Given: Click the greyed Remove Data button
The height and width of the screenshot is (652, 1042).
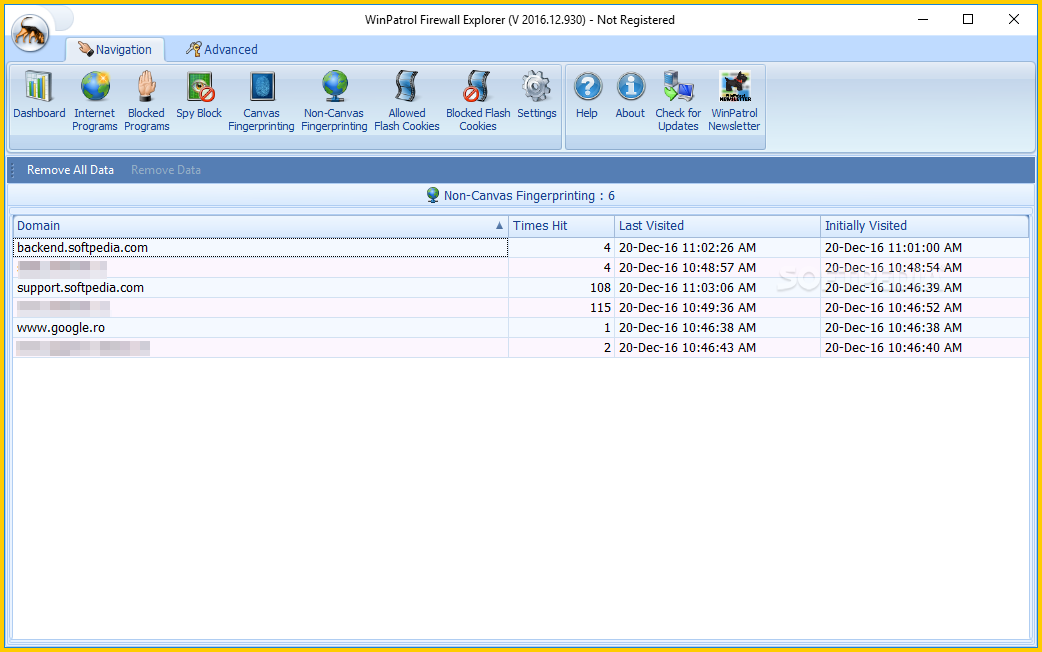Looking at the screenshot, I should (x=165, y=170).
